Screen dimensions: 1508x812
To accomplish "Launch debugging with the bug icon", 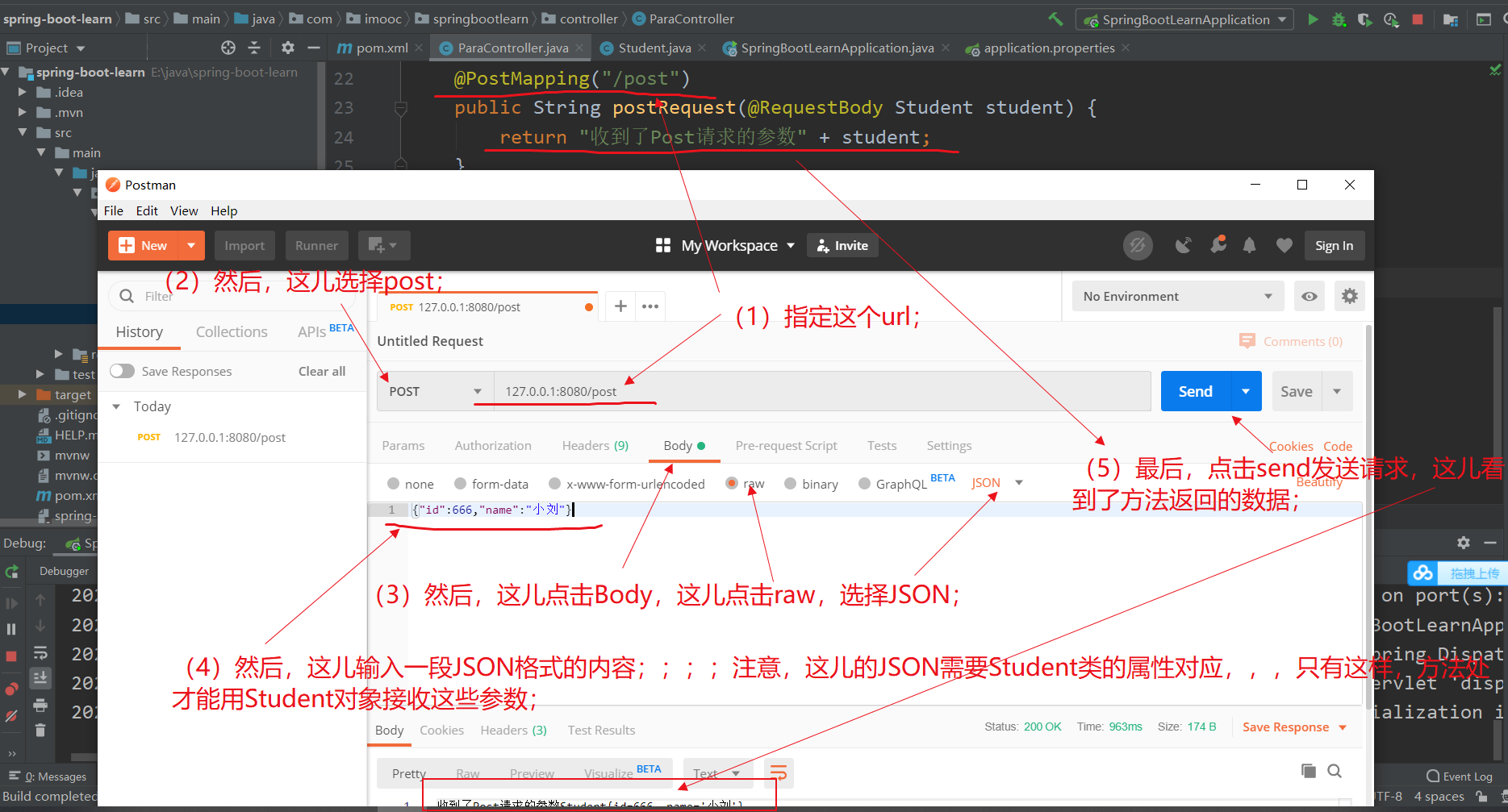I will 1339,19.
